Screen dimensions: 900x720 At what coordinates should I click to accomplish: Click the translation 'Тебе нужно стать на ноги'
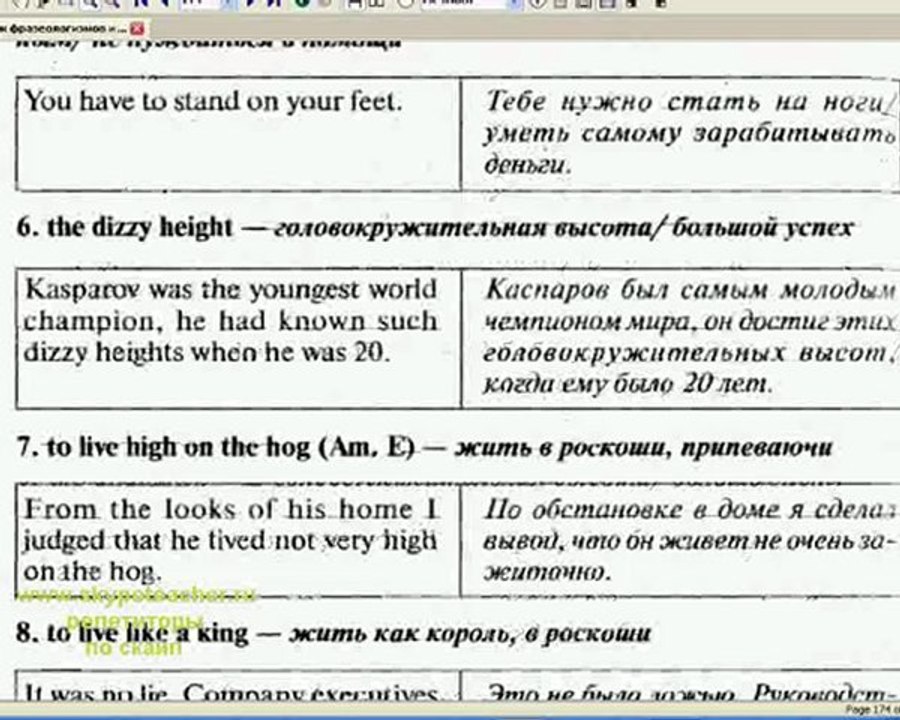(685, 102)
